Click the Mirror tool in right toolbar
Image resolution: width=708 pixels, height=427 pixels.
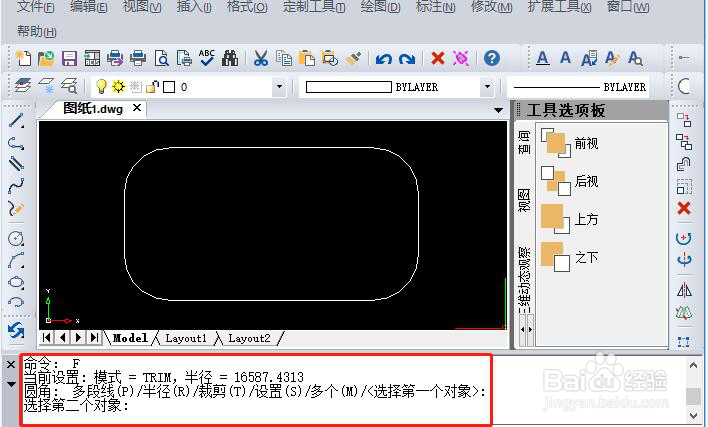pyautogui.click(x=684, y=290)
